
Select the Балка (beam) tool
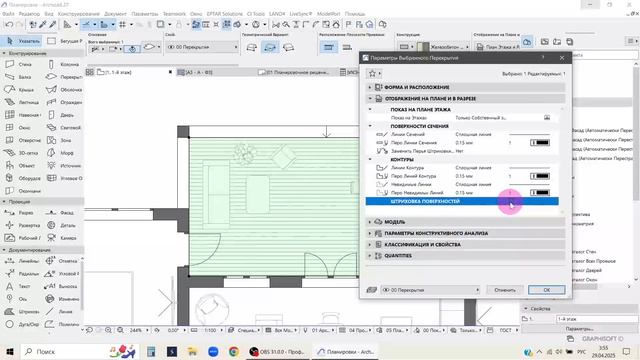click(18, 77)
